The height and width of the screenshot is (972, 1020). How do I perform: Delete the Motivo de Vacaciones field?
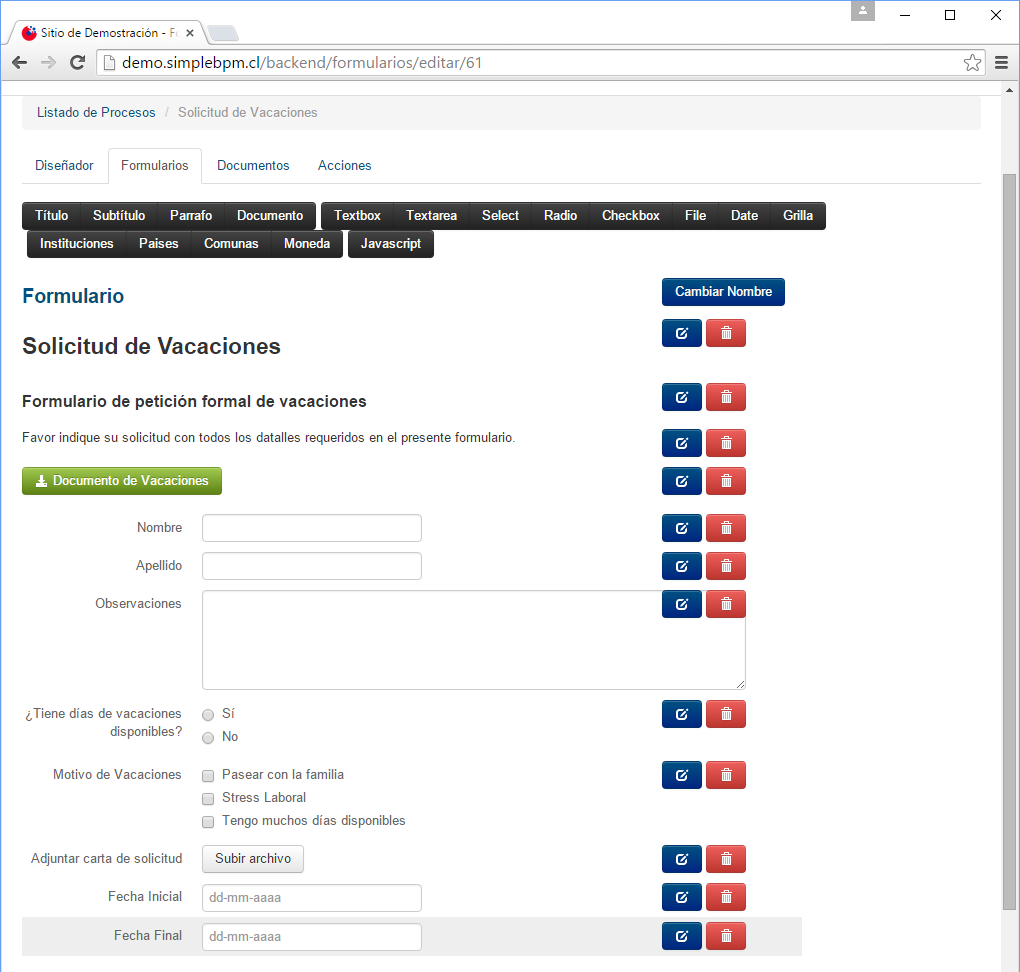point(726,775)
